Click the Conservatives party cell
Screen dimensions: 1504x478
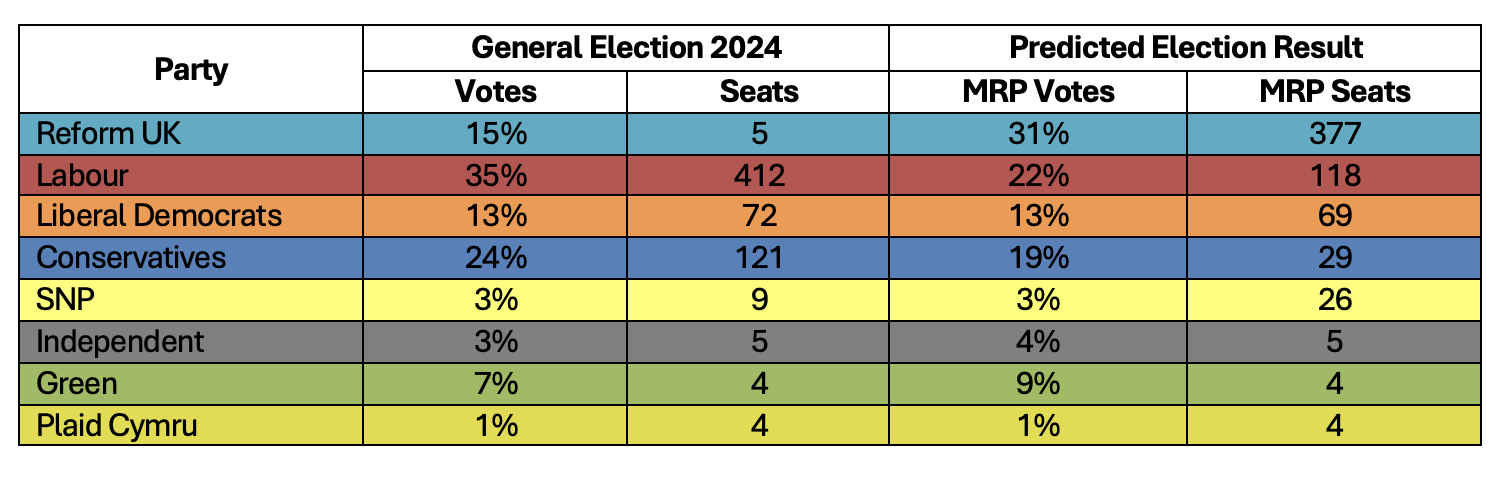pos(131,258)
